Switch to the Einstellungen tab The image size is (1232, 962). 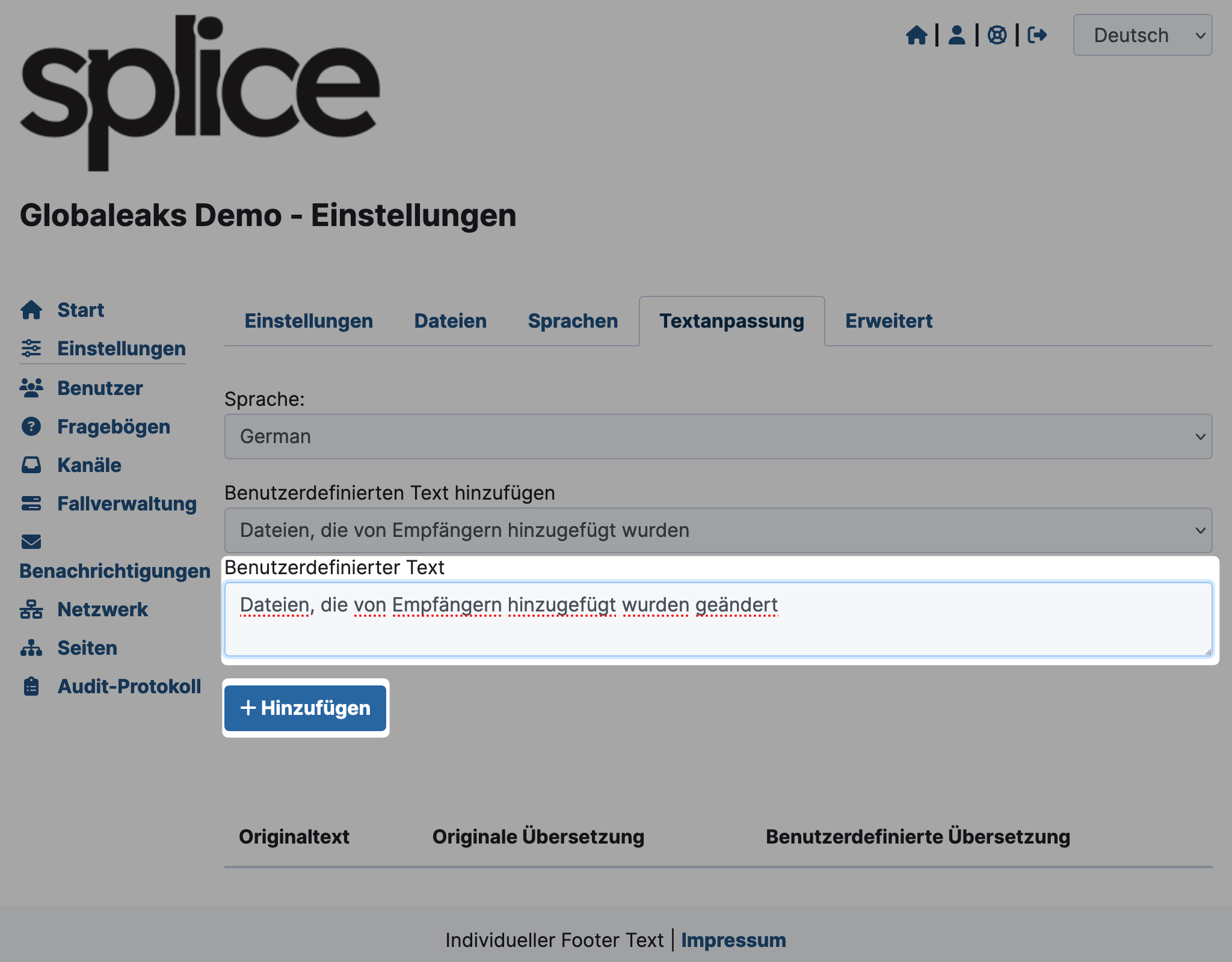click(x=309, y=321)
